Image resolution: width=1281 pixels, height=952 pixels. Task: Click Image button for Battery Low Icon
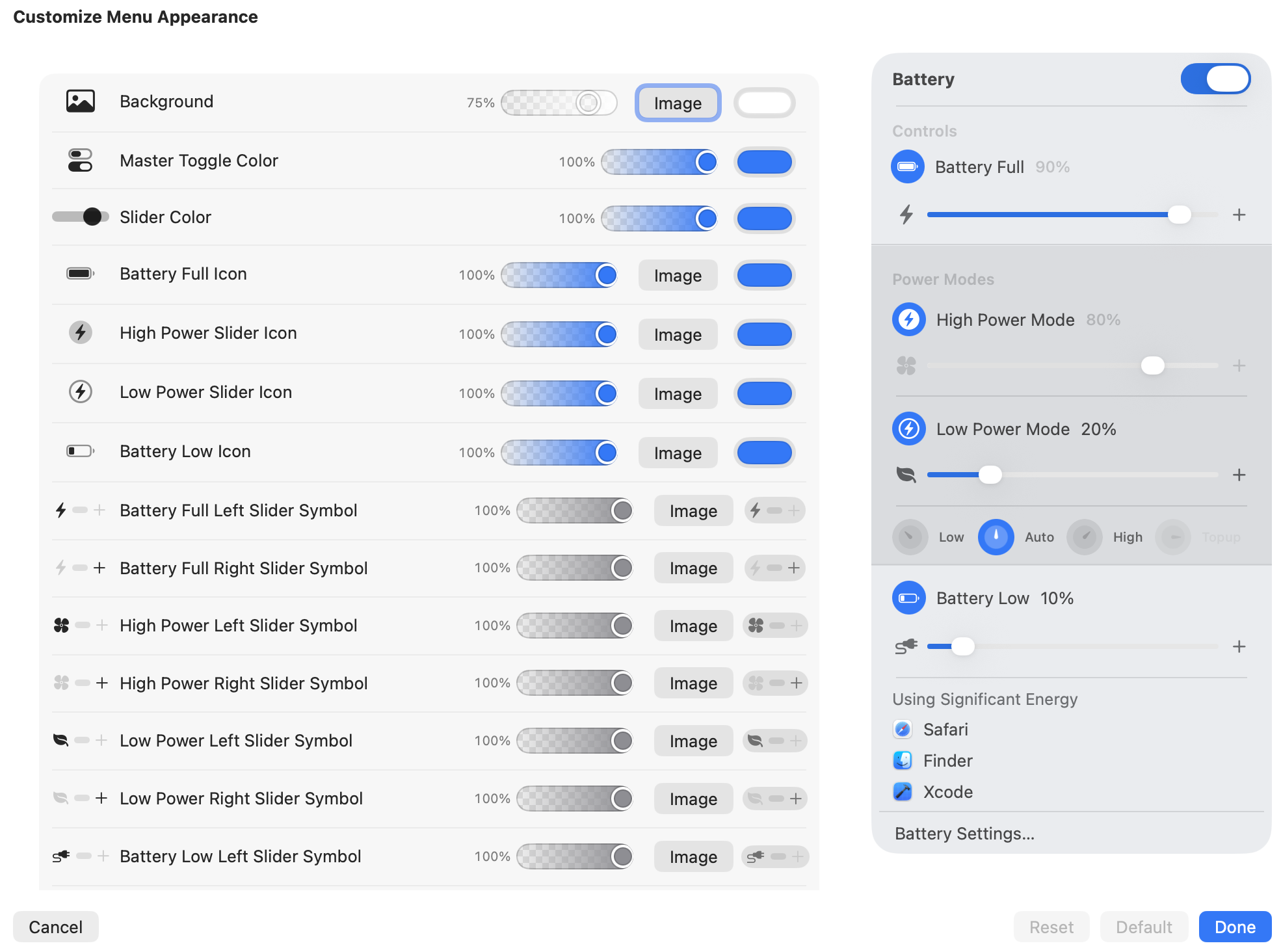click(x=678, y=453)
